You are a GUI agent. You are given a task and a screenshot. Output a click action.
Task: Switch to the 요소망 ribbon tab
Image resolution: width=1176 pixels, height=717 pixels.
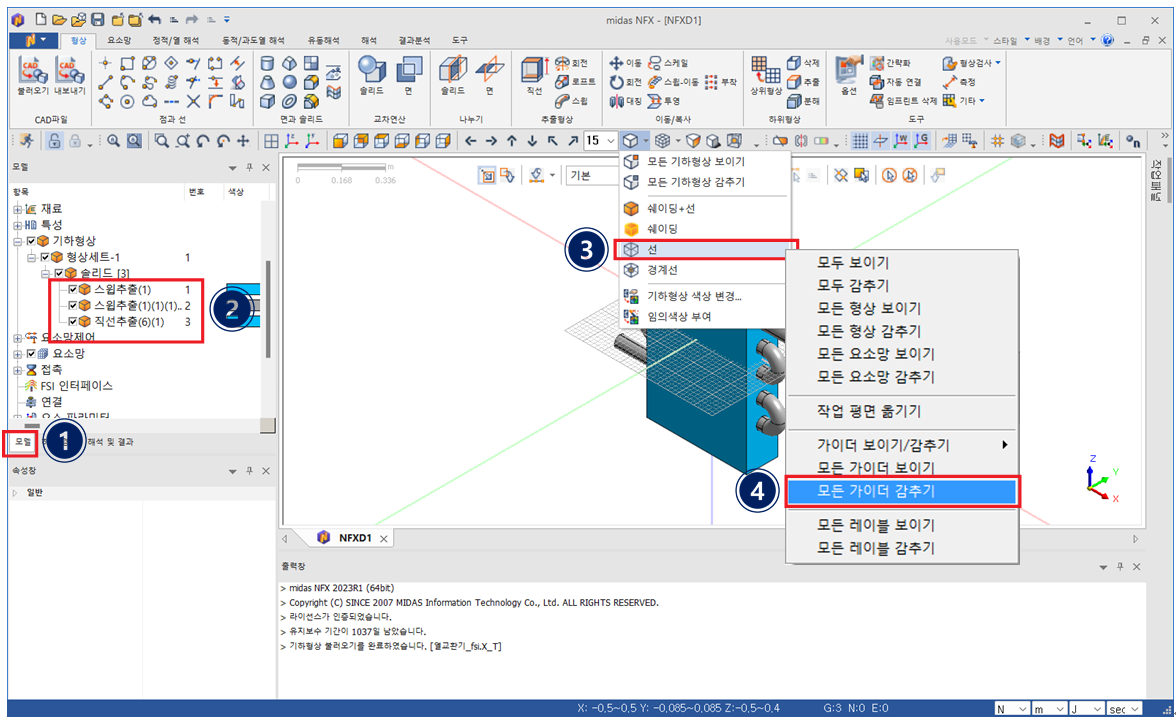point(119,40)
